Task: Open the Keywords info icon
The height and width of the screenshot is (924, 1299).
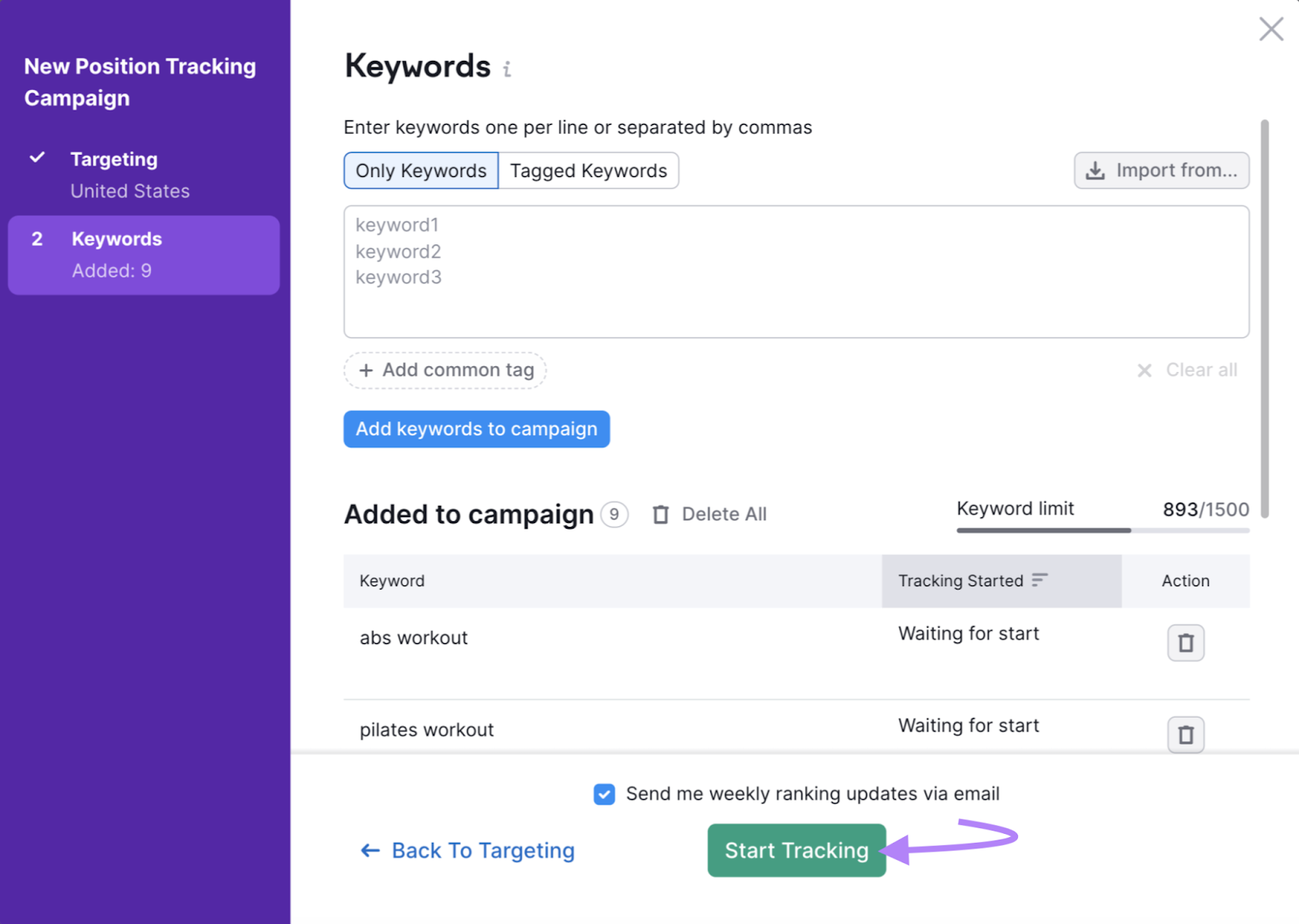Action: [x=508, y=69]
